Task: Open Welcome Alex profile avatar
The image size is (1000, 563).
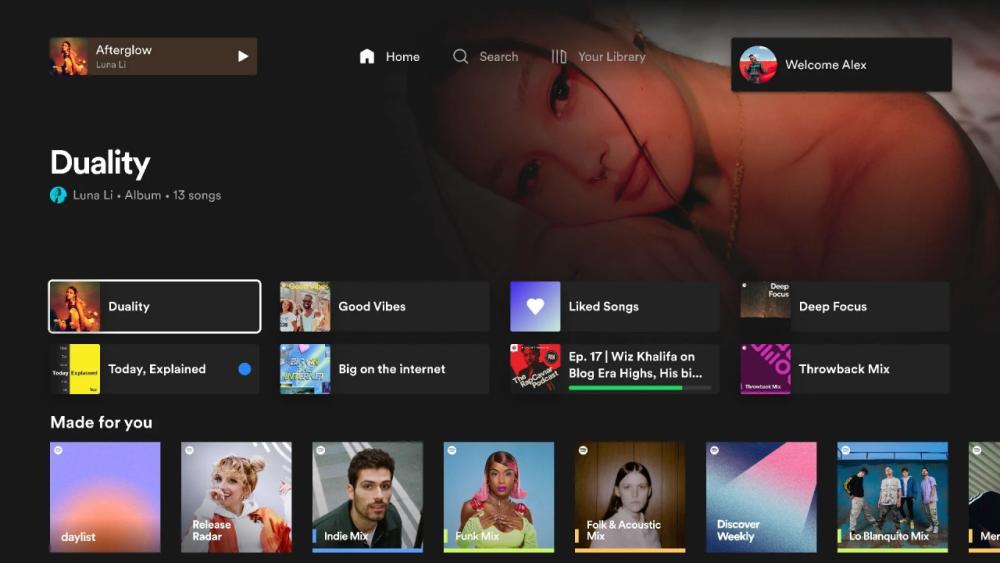Action: coord(758,64)
